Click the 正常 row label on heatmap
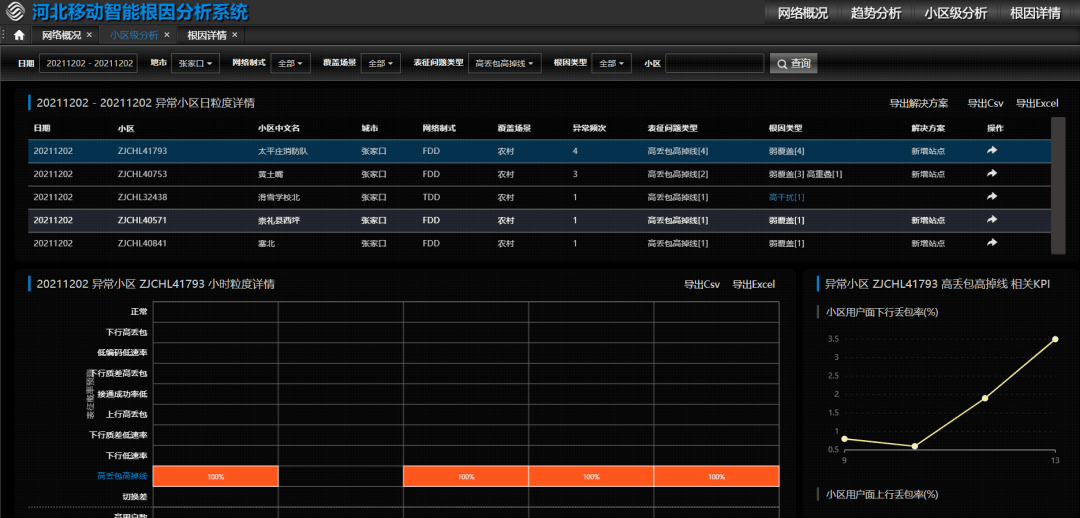This screenshot has width=1080, height=518. (139, 311)
